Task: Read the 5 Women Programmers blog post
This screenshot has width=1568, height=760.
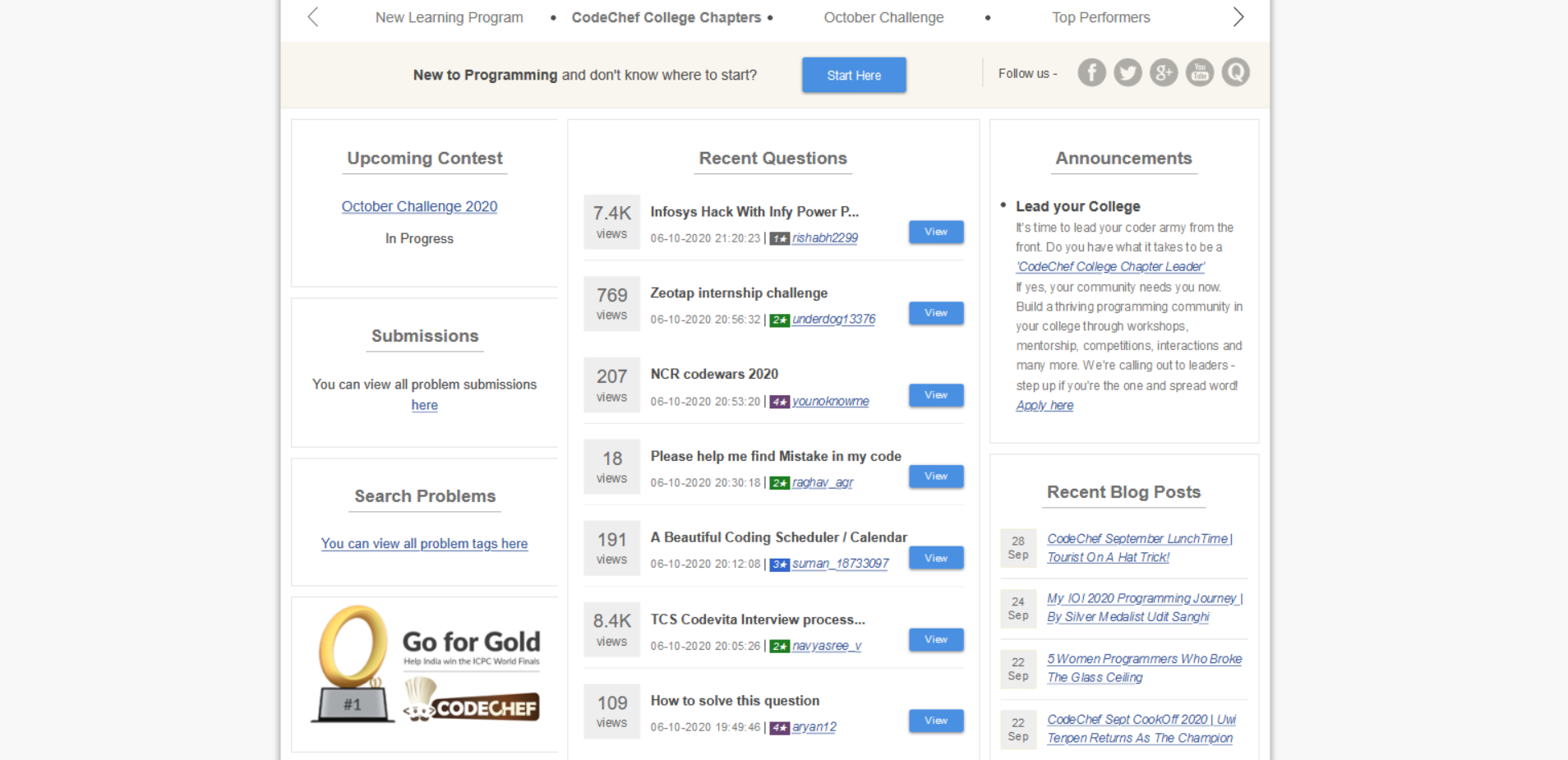Action: tap(1143, 668)
